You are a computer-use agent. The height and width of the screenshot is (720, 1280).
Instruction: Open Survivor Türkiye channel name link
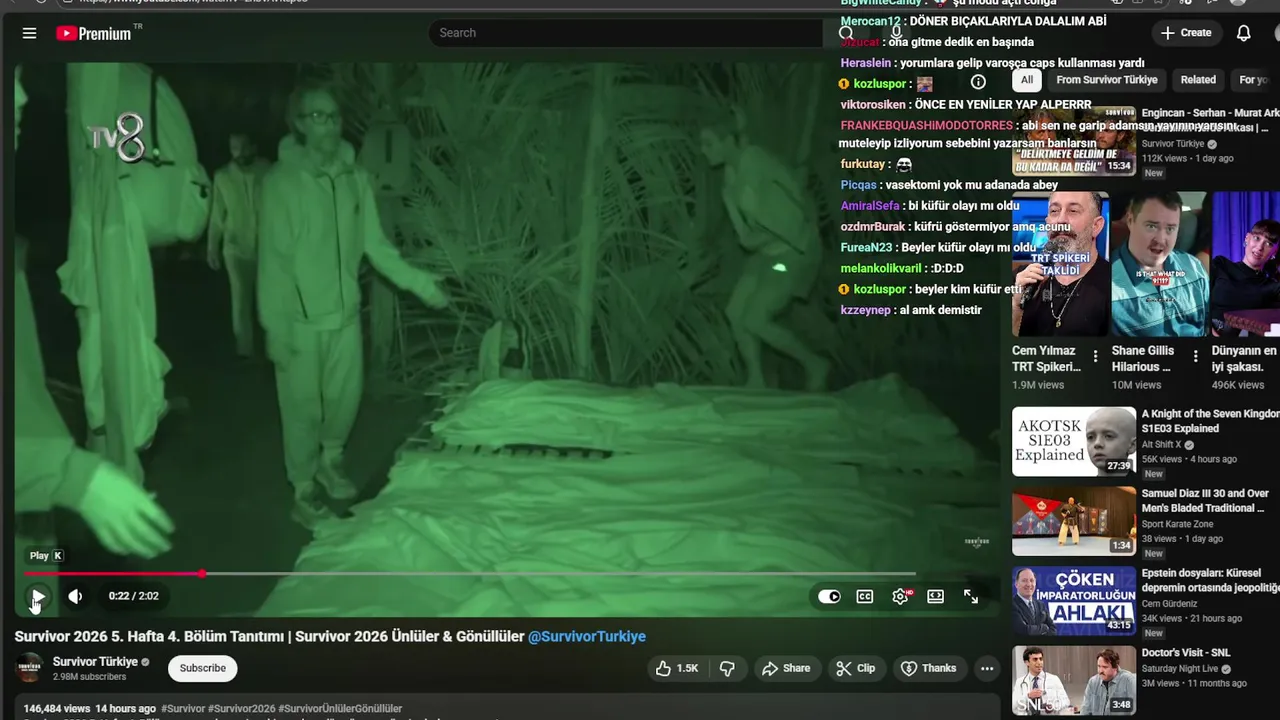(95, 661)
